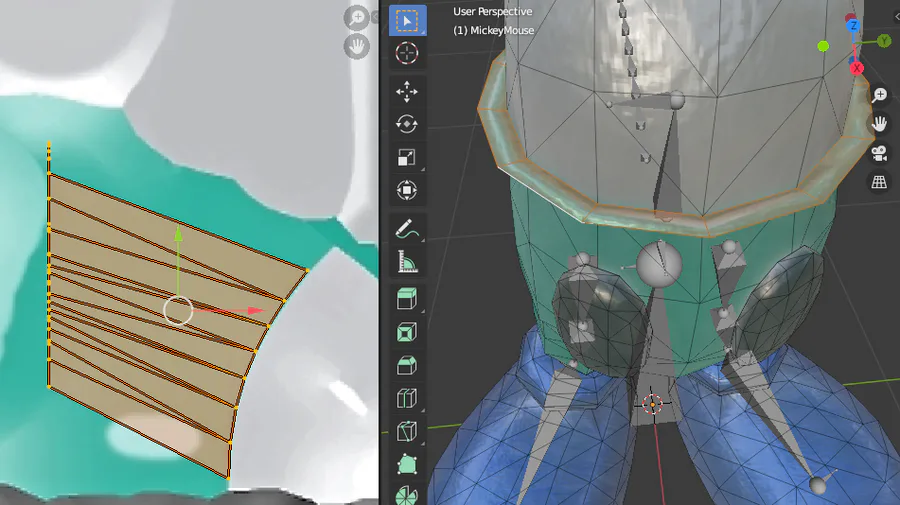Activate the 3D Cursor tool
This screenshot has height=505, width=900.
pyautogui.click(x=407, y=53)
